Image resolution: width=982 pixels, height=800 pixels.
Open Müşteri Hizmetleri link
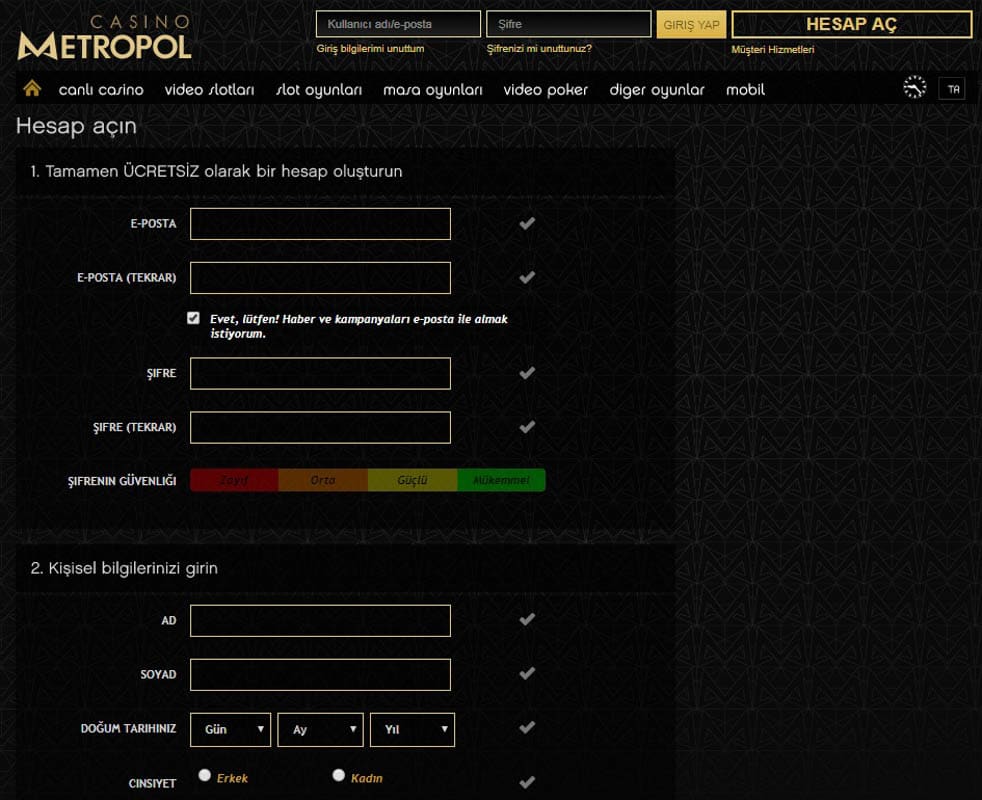[773, 49]
